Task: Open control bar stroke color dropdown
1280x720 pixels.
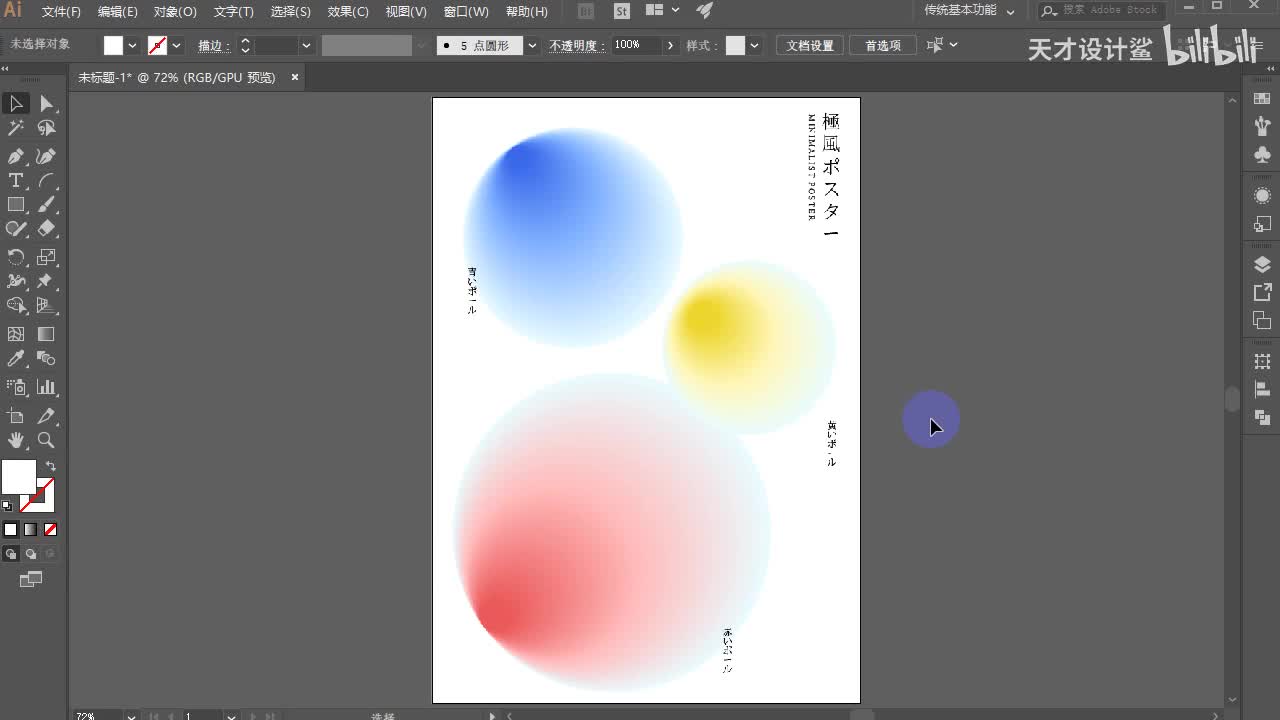Action: coord(177,45)
